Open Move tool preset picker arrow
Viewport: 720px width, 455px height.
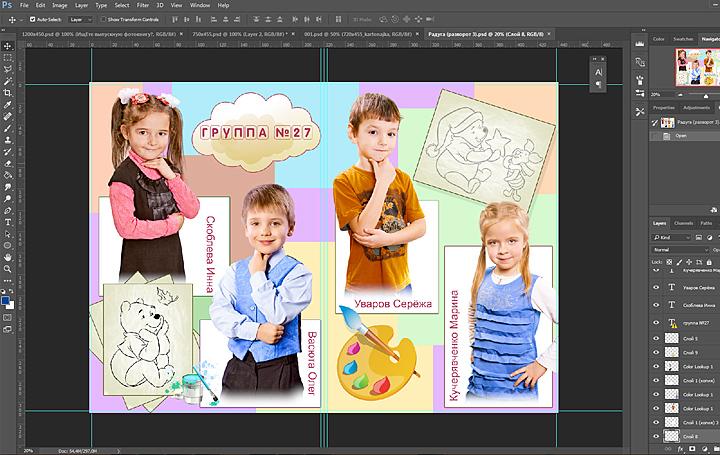[22, 20]
